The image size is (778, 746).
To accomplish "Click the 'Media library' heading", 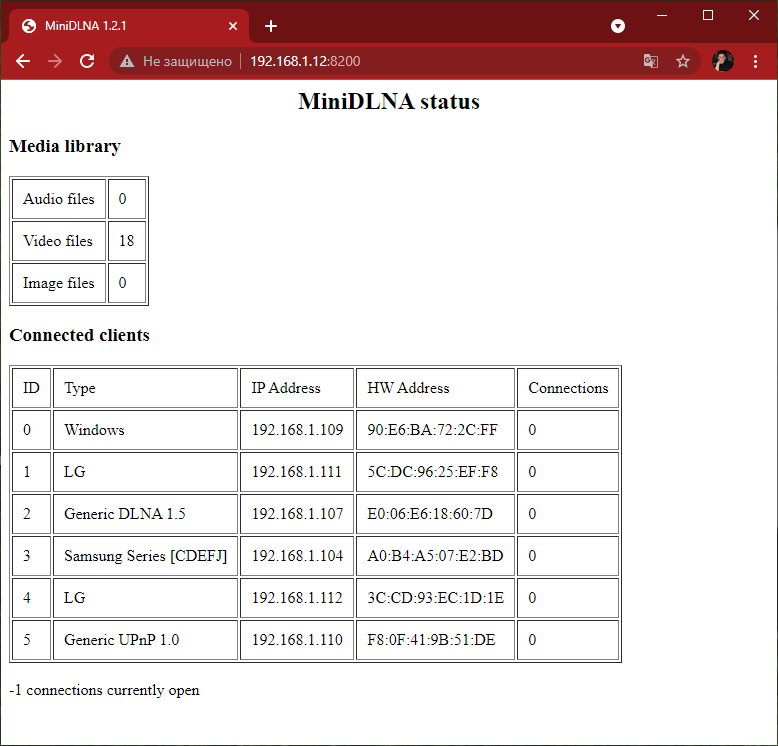I will click(x=65, y=146).
